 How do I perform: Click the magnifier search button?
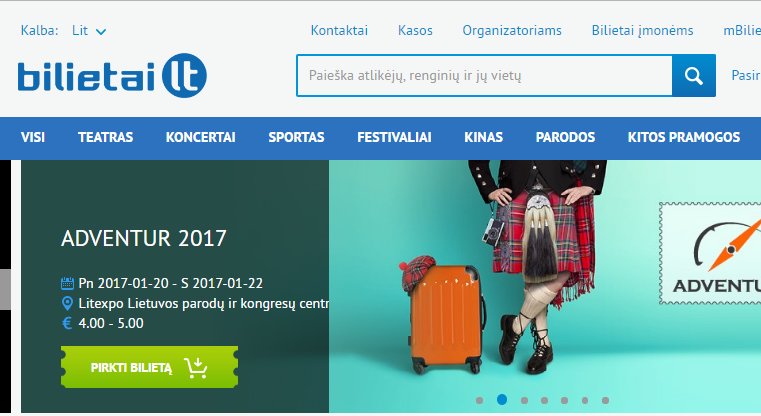coord(694,76)
